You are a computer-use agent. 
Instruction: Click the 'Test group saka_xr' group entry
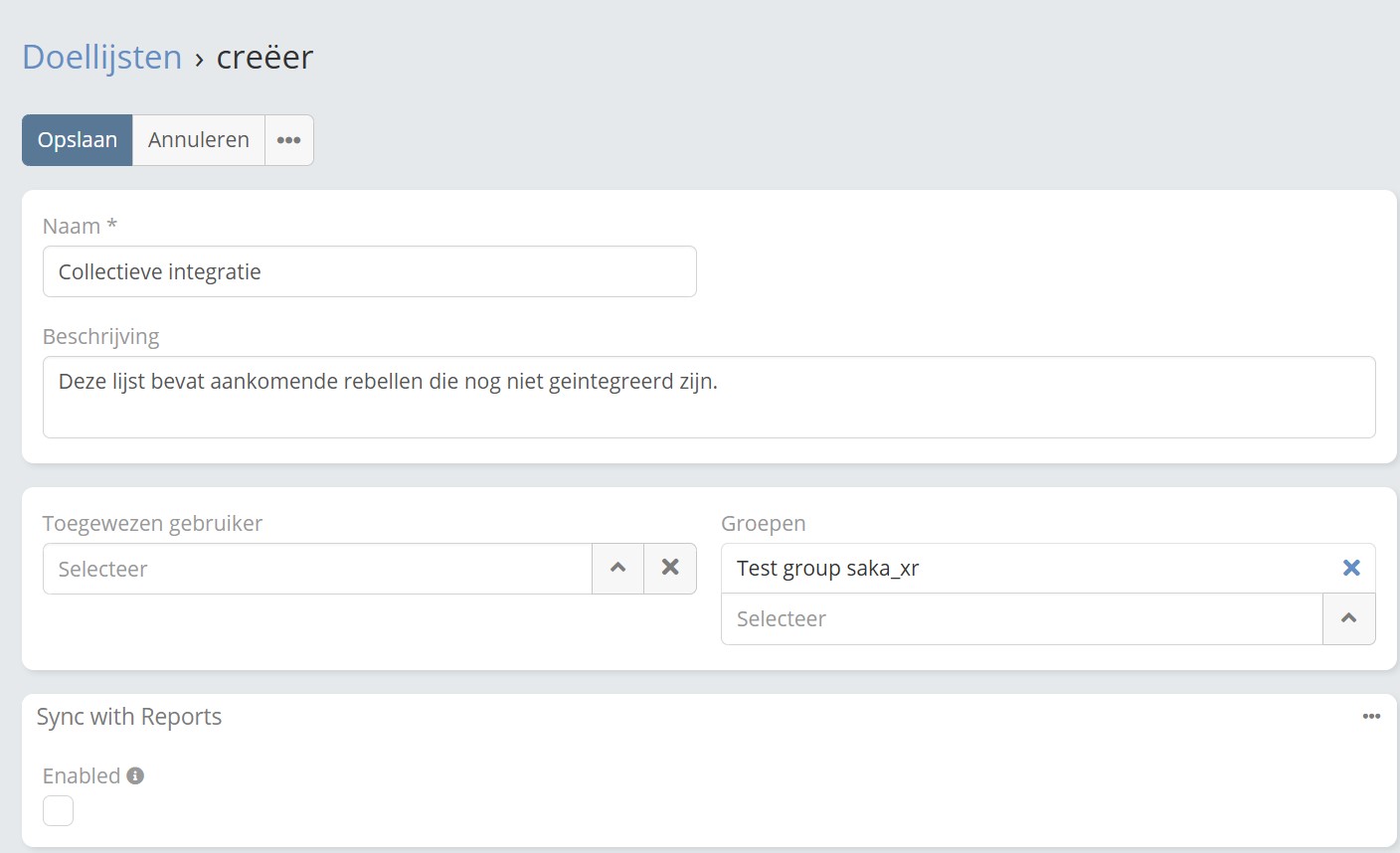coord(827,569)
